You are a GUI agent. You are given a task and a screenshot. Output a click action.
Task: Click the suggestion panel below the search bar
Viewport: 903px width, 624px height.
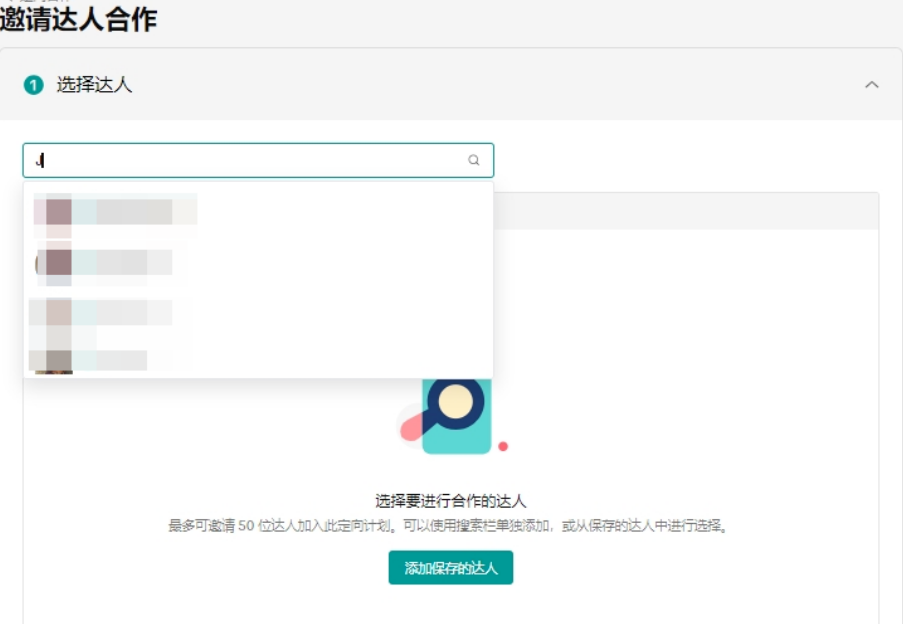pos(258,280)
